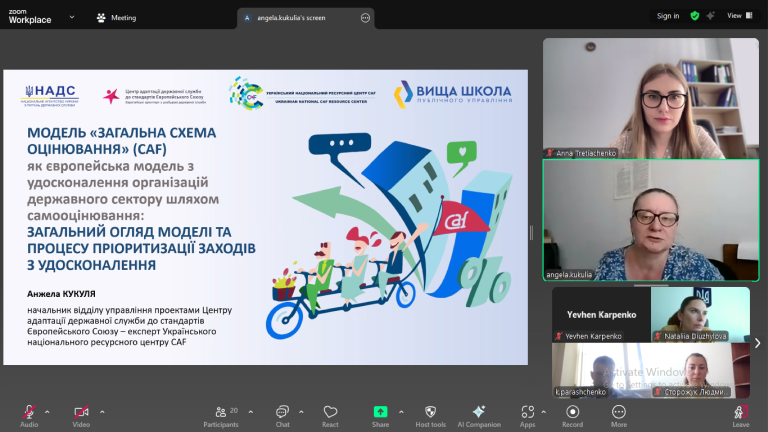Switch to the Meeting tab

click(116, 17)
